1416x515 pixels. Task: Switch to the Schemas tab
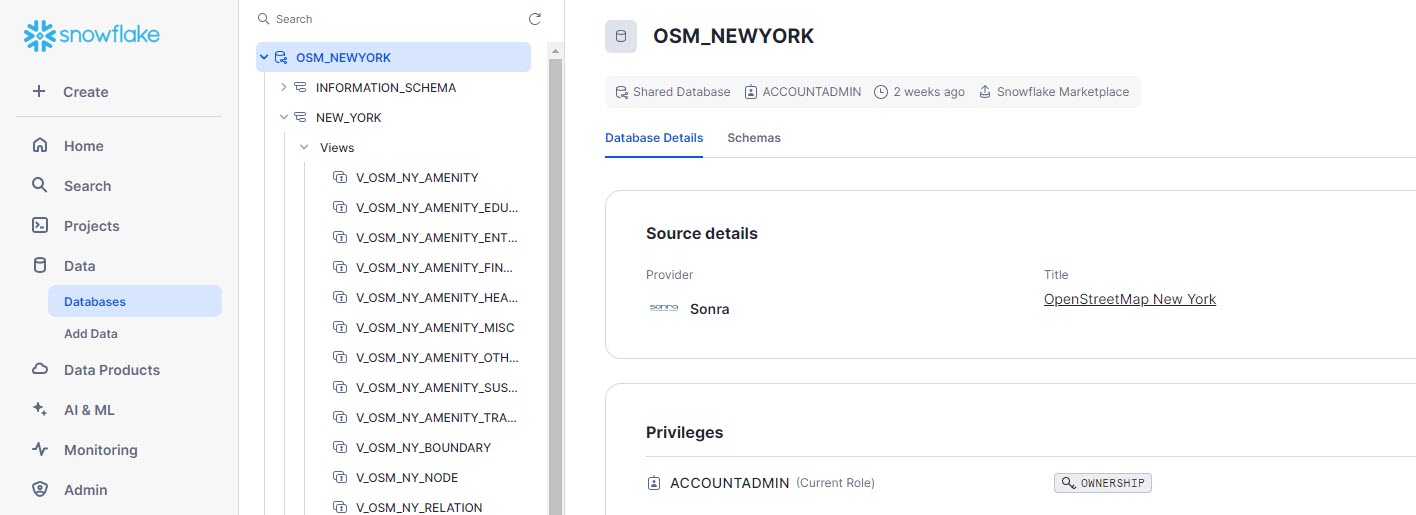point(754,138)
